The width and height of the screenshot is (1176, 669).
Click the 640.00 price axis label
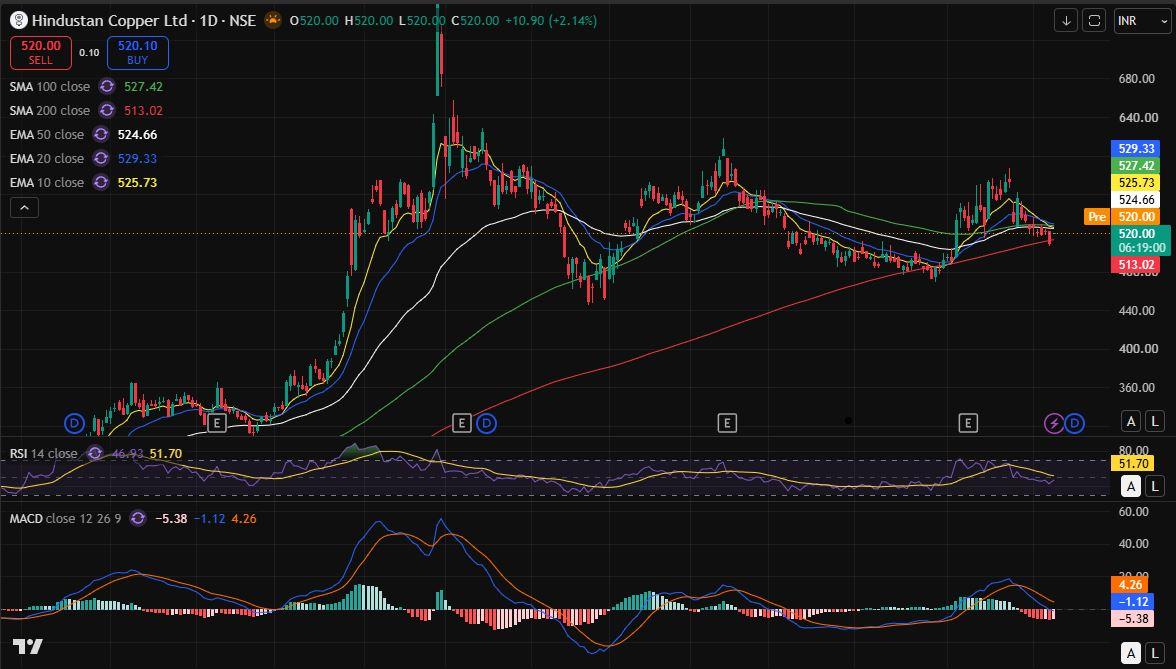(1136, 118)
